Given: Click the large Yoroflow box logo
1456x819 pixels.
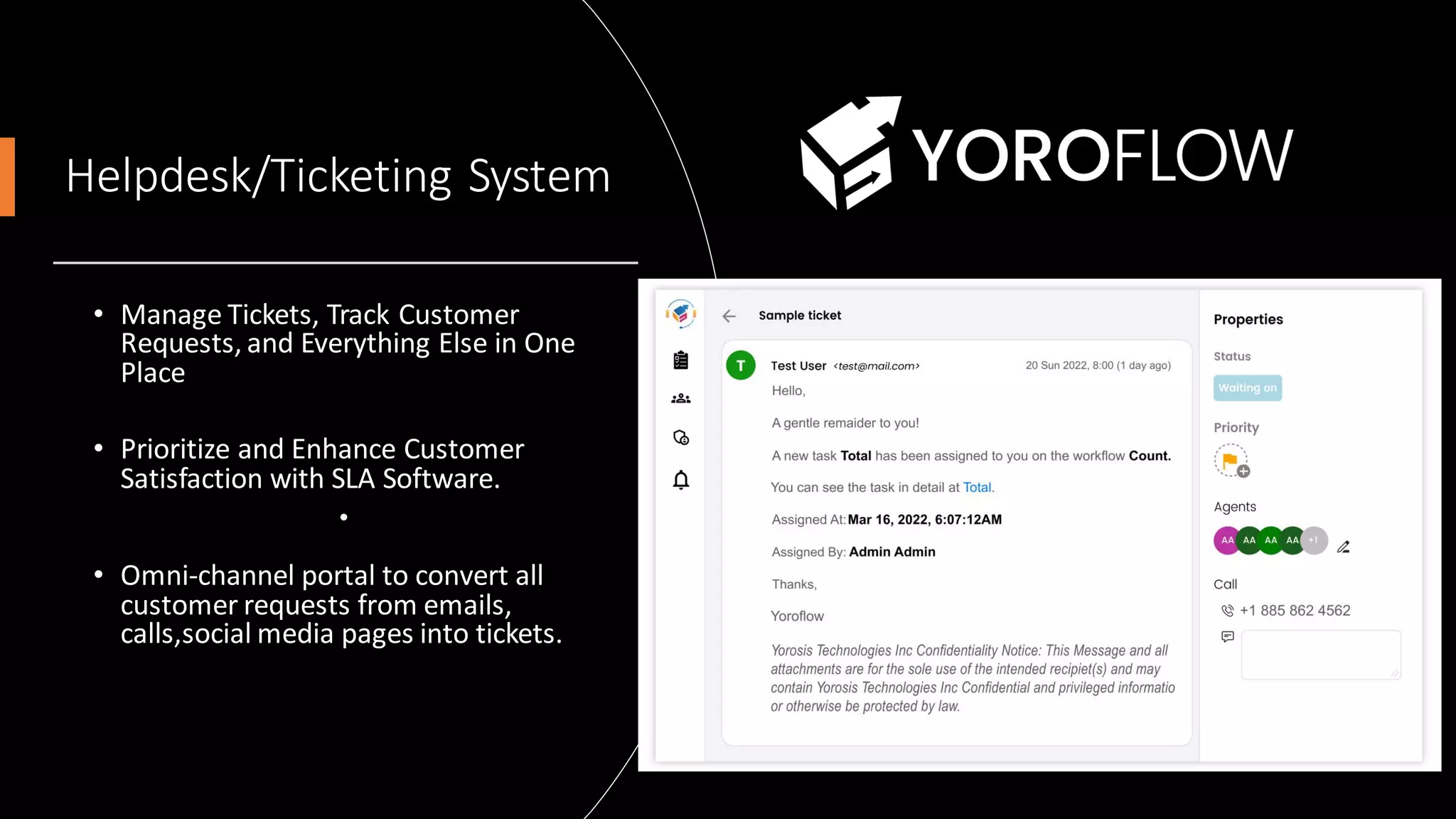Looking at the screenshot, I should point(852,153).
